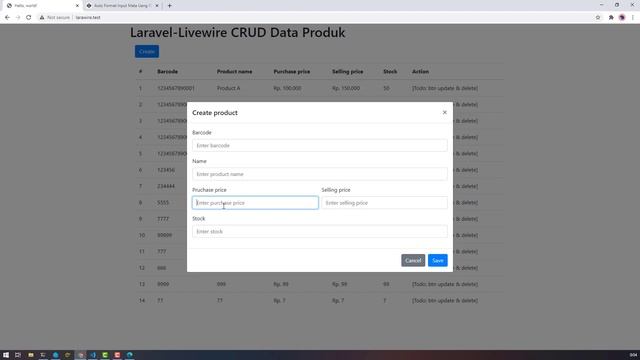Click the Stock column header
640x360 pixels.
[390, 71]
